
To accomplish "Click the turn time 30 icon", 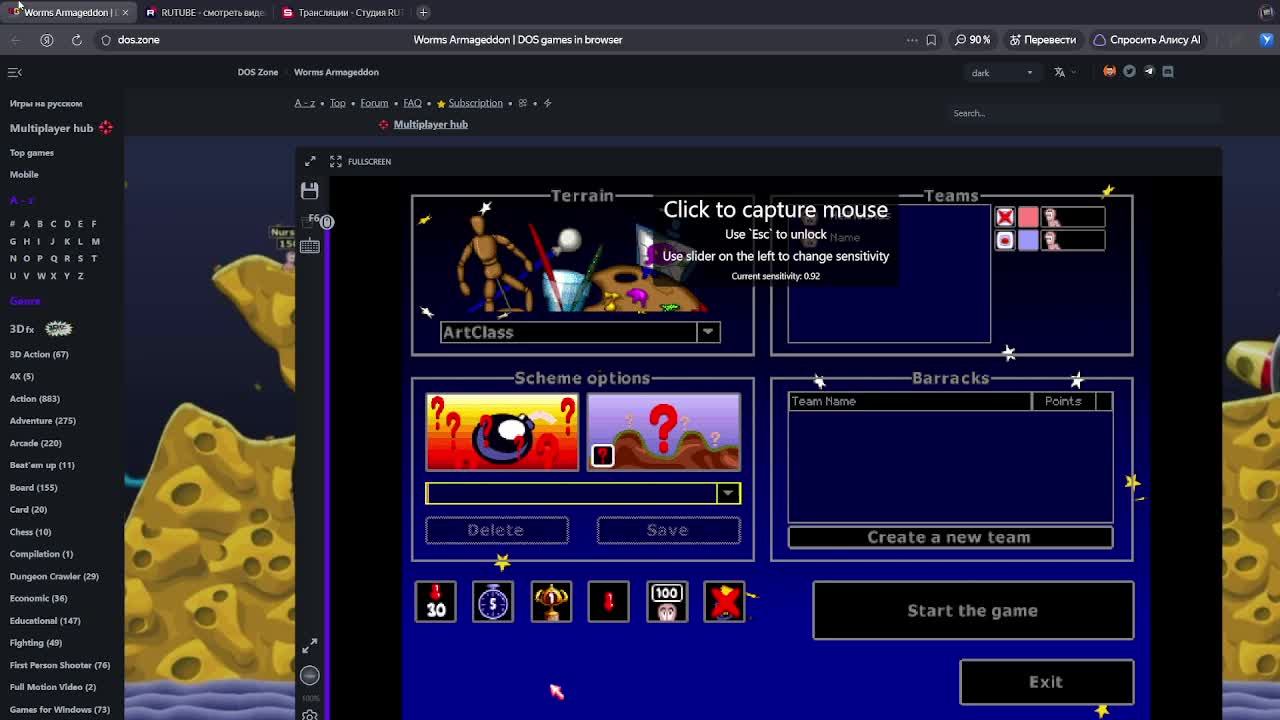I will (x=435, y=602).
